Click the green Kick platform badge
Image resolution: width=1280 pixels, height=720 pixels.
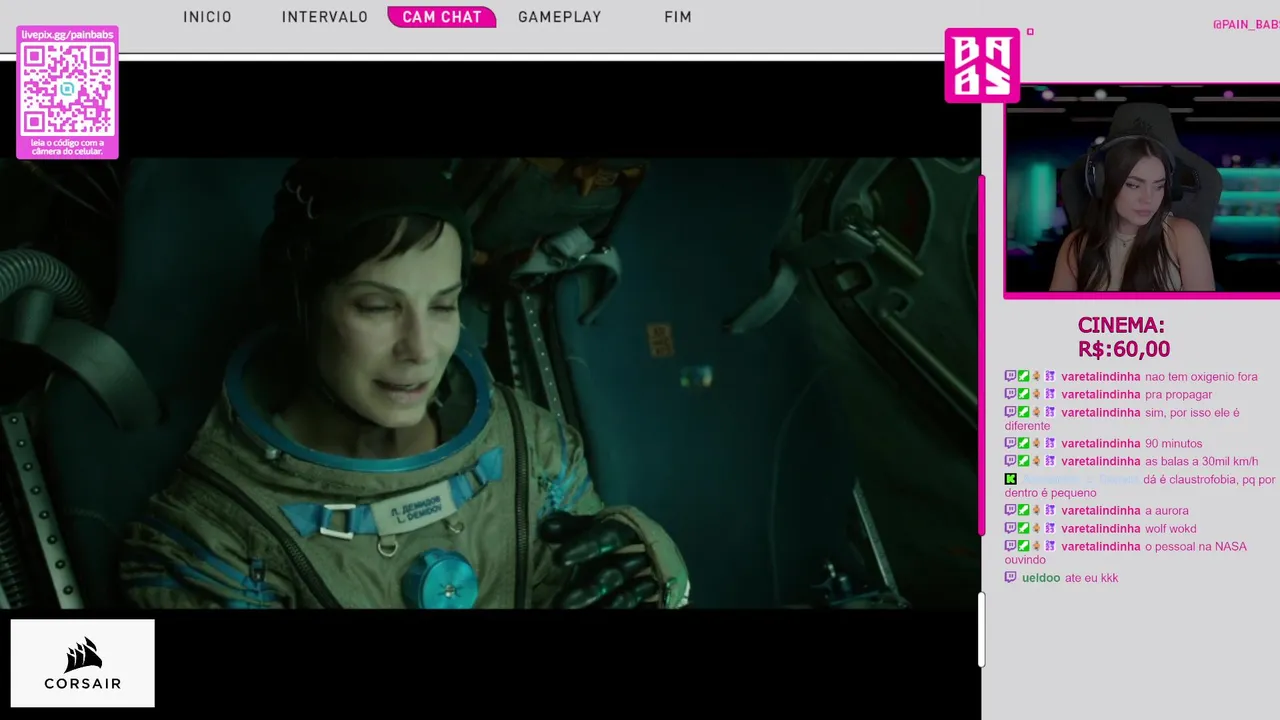pyautogui.click(x=1010, y=480)
